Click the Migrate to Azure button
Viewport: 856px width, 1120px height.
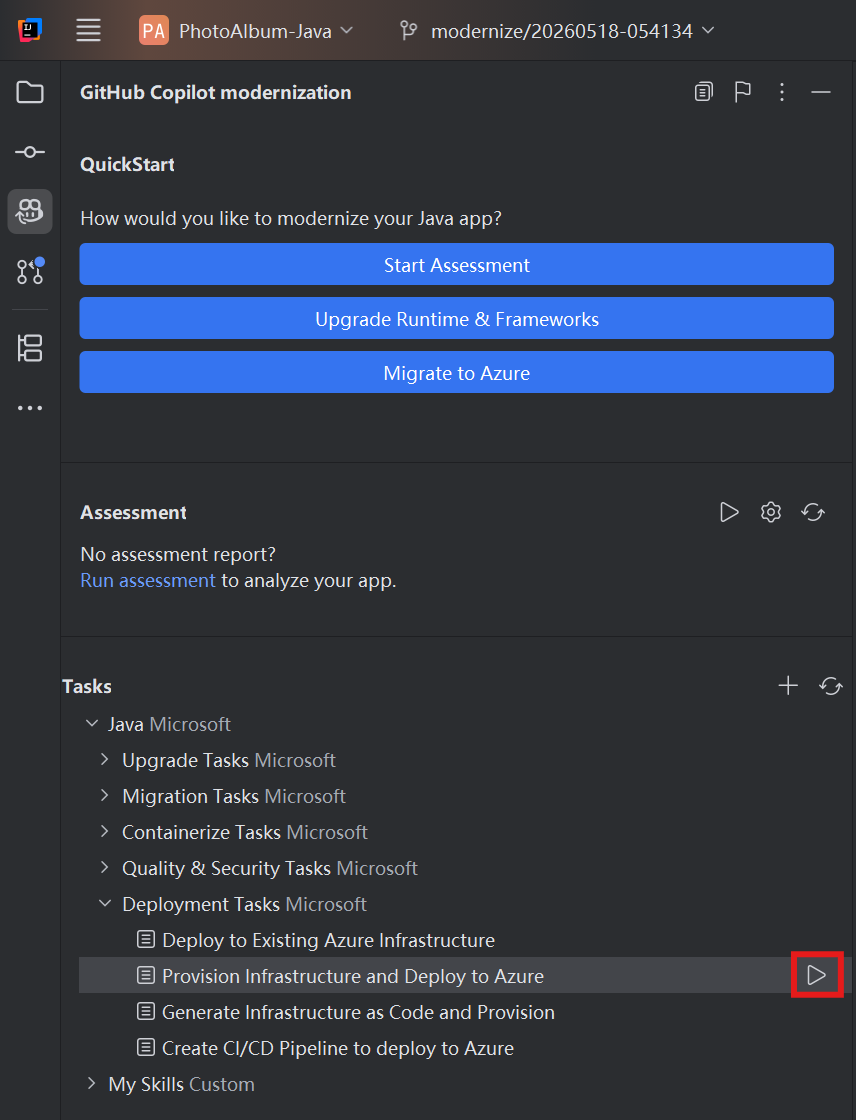pos(457,372)
